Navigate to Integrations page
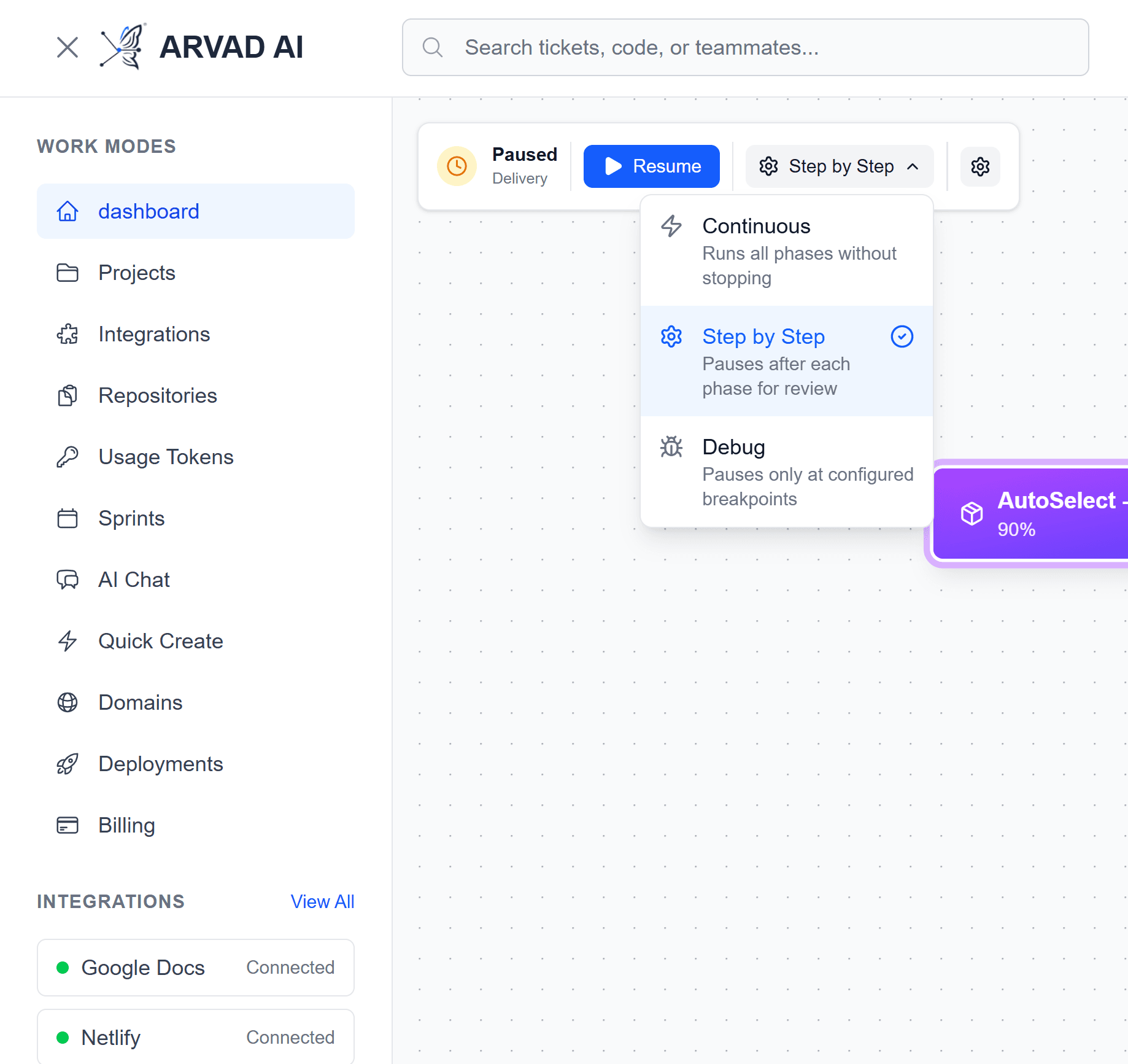The image size is (1128, 1064). [x=196, y=334]
